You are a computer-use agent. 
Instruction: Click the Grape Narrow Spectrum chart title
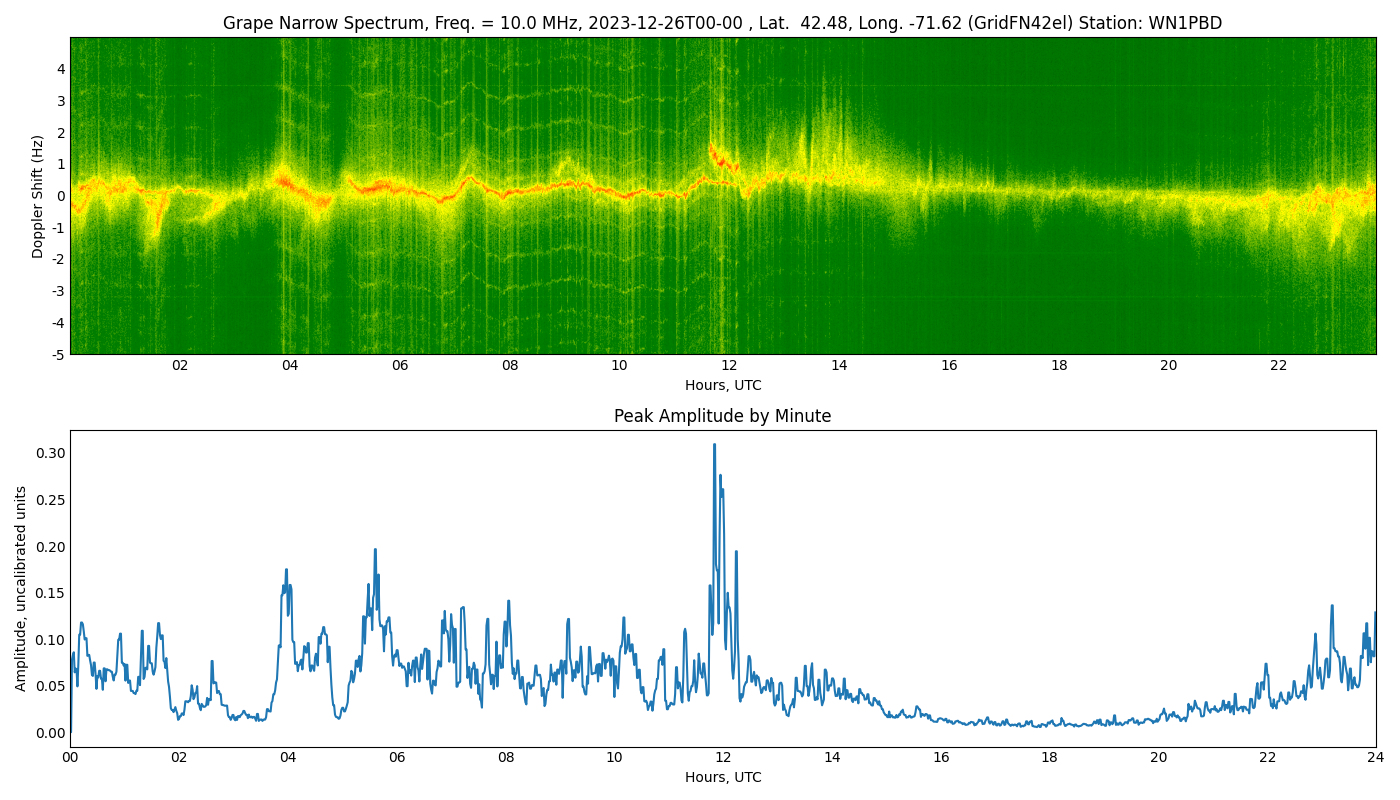tap(722, 23)
